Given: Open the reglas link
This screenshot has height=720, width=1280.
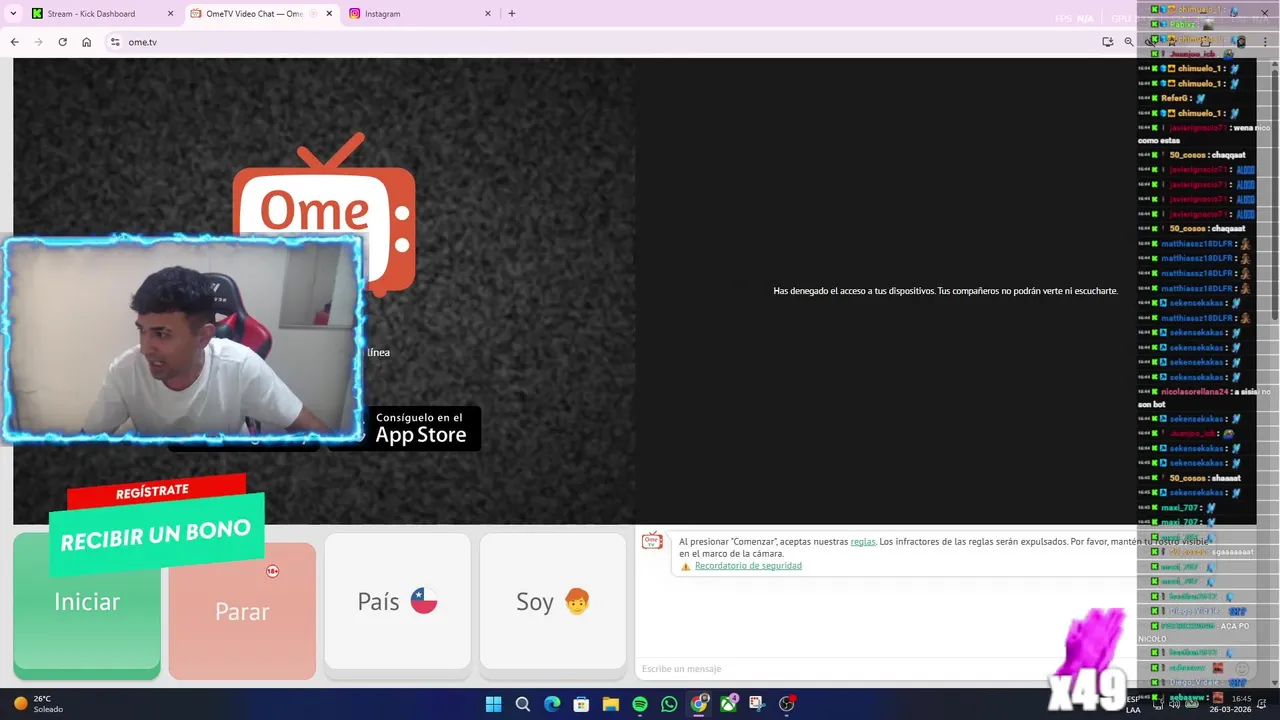Looking at the screenshot, I should point(863,541).
